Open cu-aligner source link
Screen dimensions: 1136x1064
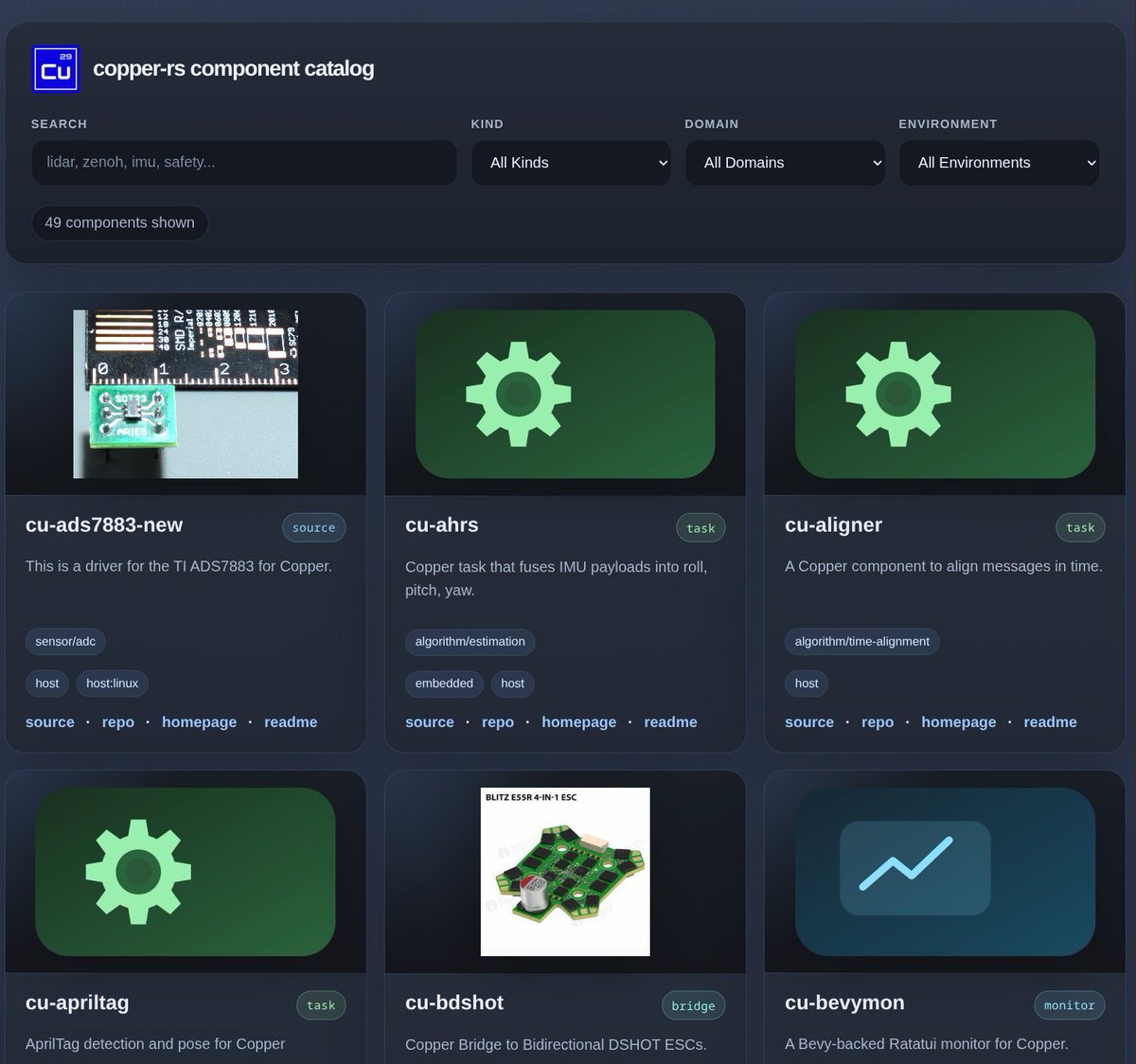coord(809,722)
